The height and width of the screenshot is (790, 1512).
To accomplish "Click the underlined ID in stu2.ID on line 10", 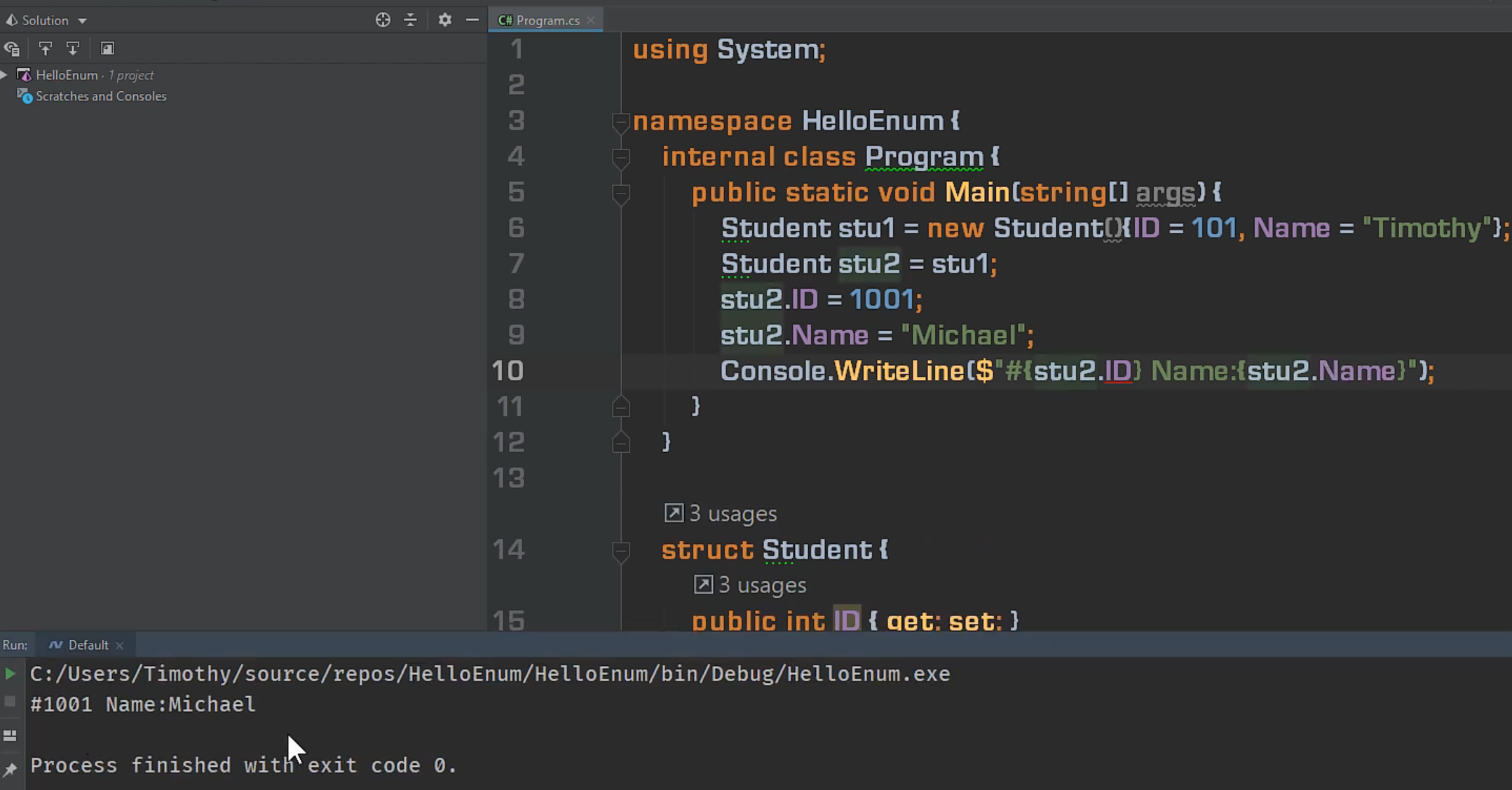I will coord(1118,371).
